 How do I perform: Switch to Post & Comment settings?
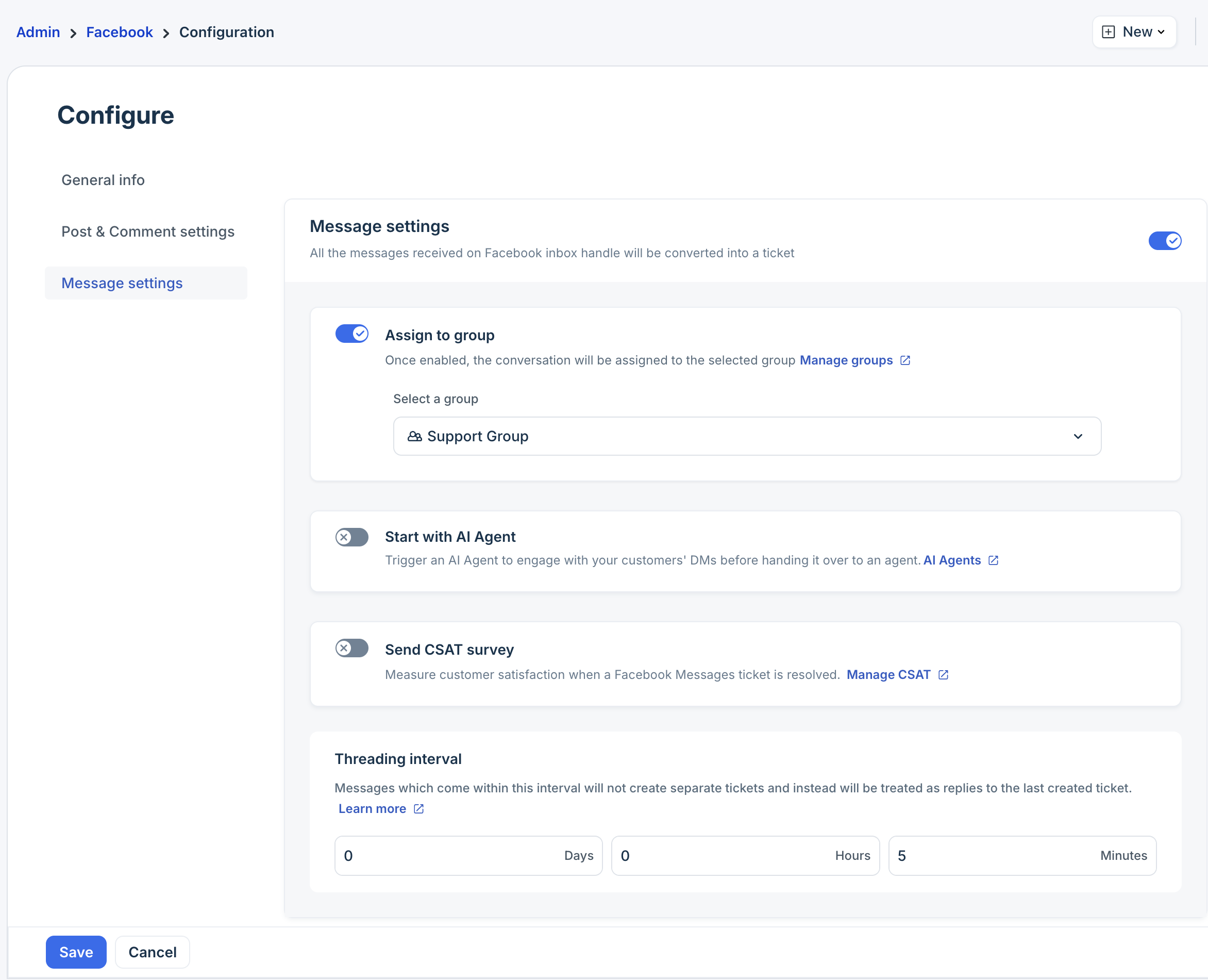point(148,231)
